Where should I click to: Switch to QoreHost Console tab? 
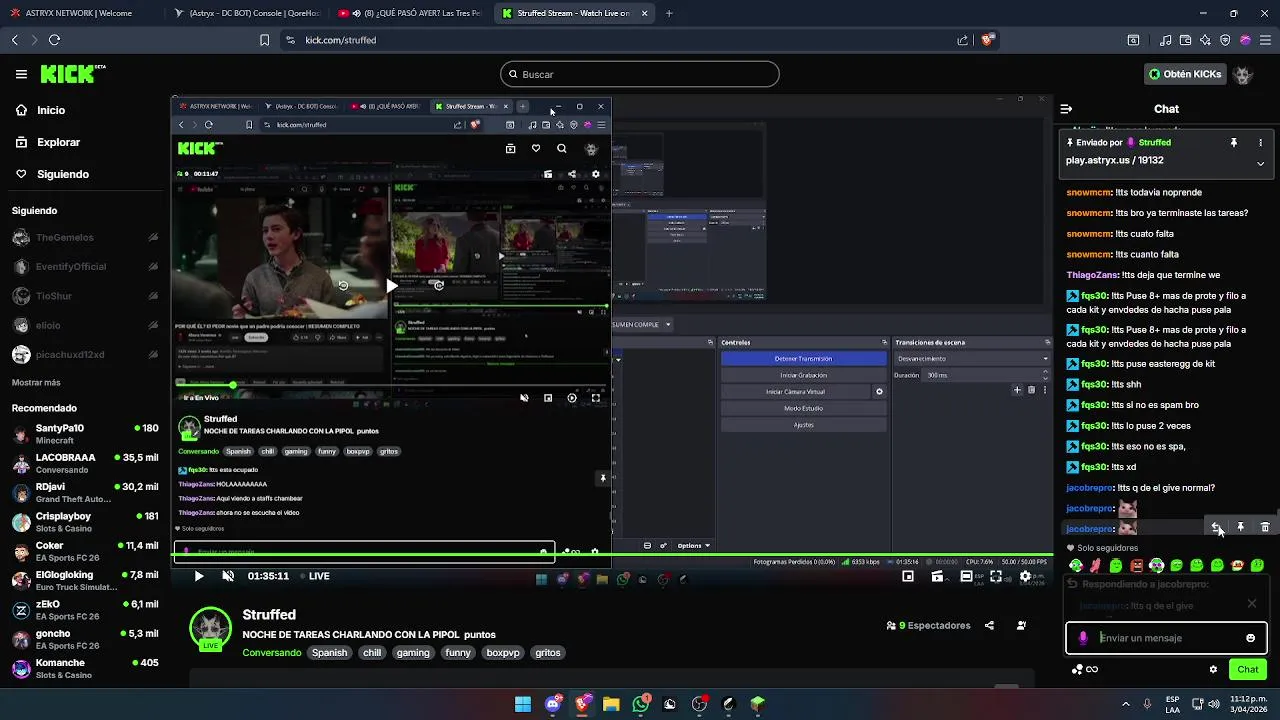tap(245, 14)
